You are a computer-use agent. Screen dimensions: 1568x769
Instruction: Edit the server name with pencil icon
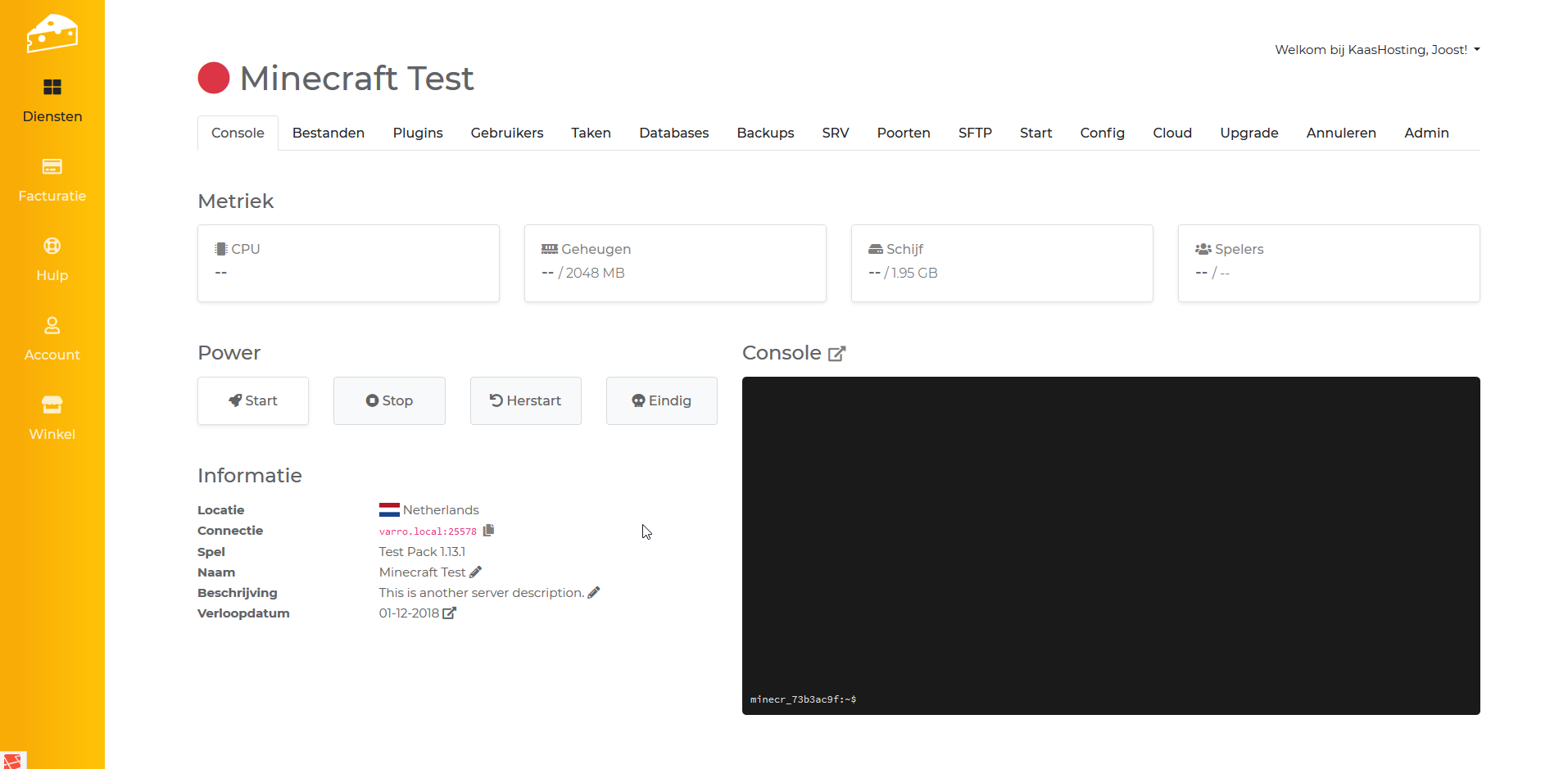pos(476,572)
